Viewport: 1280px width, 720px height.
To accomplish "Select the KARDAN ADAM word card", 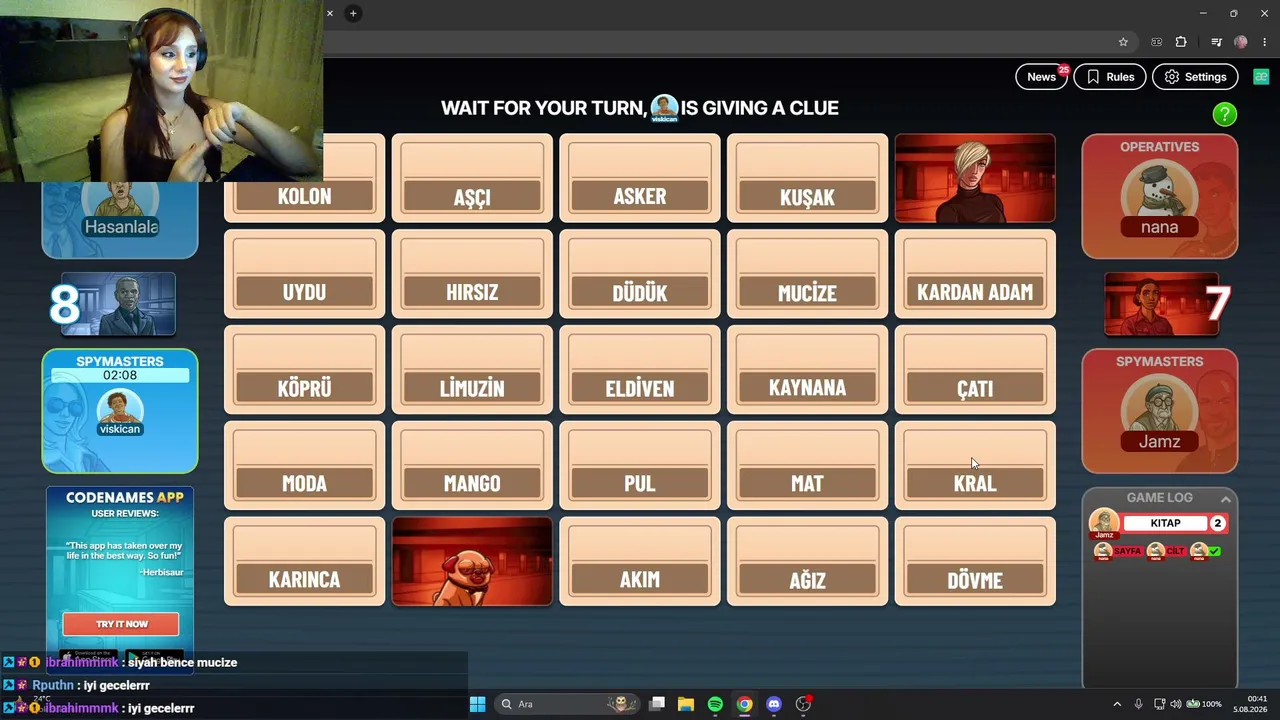I will (975, 274).
